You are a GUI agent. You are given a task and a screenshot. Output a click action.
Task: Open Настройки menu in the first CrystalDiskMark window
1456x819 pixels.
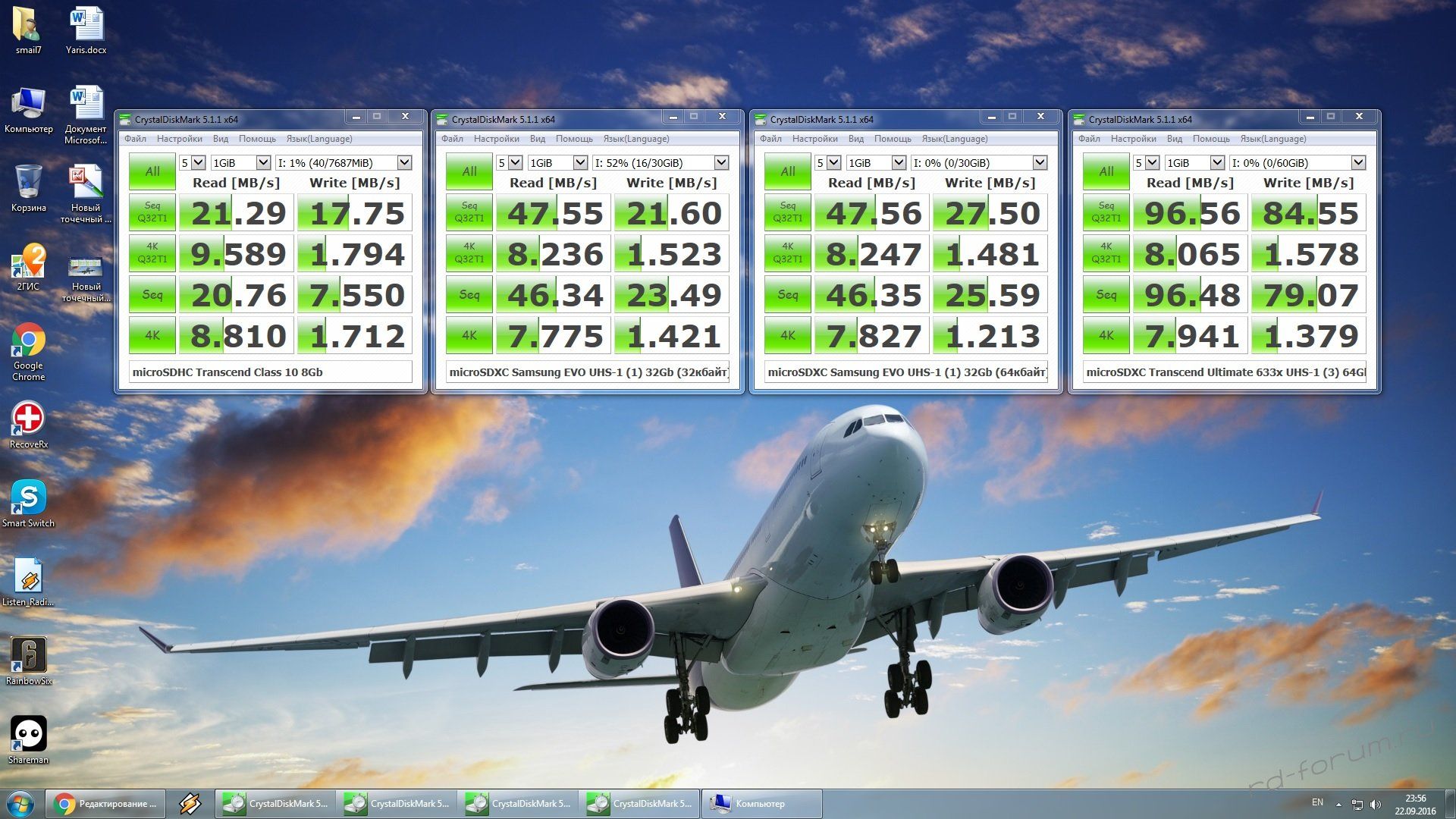pos(179,139)
